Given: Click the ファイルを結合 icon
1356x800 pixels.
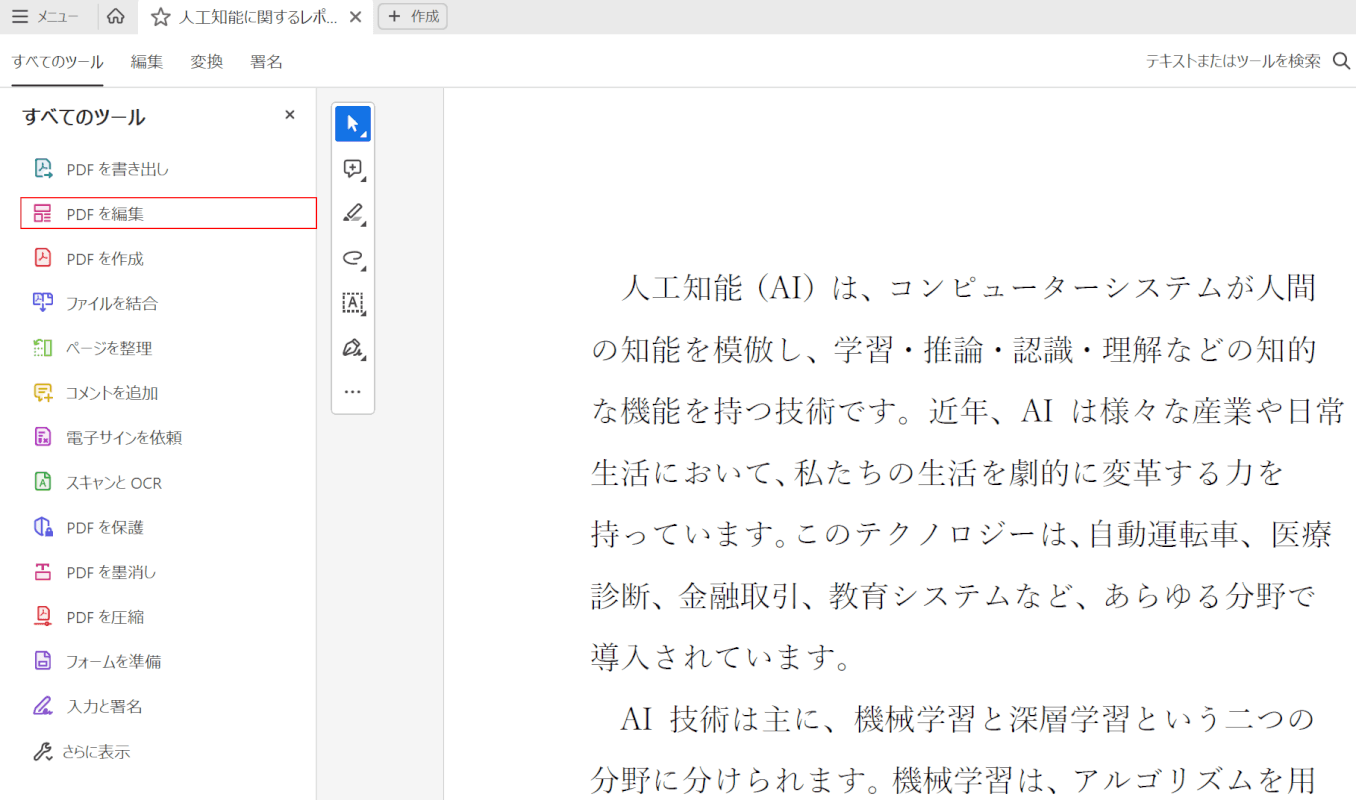Looking at the screenshot, I should (43, 303).
